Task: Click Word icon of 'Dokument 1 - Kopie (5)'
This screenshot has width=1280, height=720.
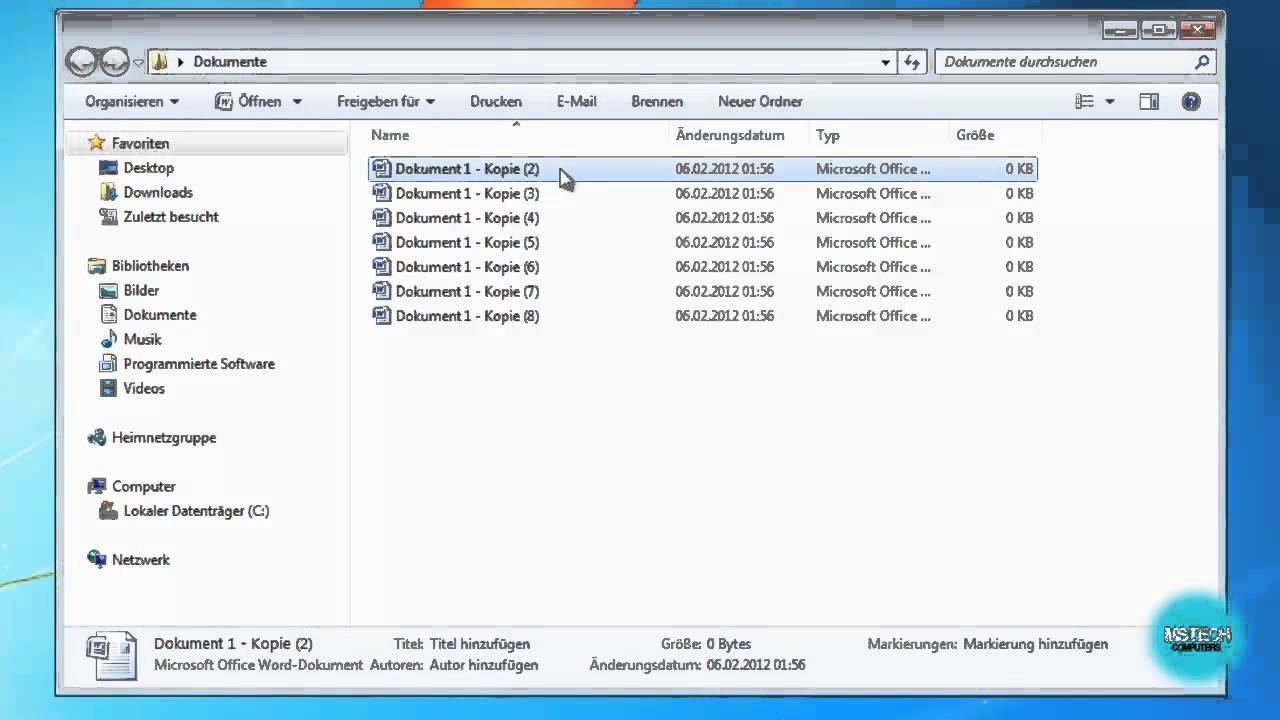Action: click(x=381, y=242)
